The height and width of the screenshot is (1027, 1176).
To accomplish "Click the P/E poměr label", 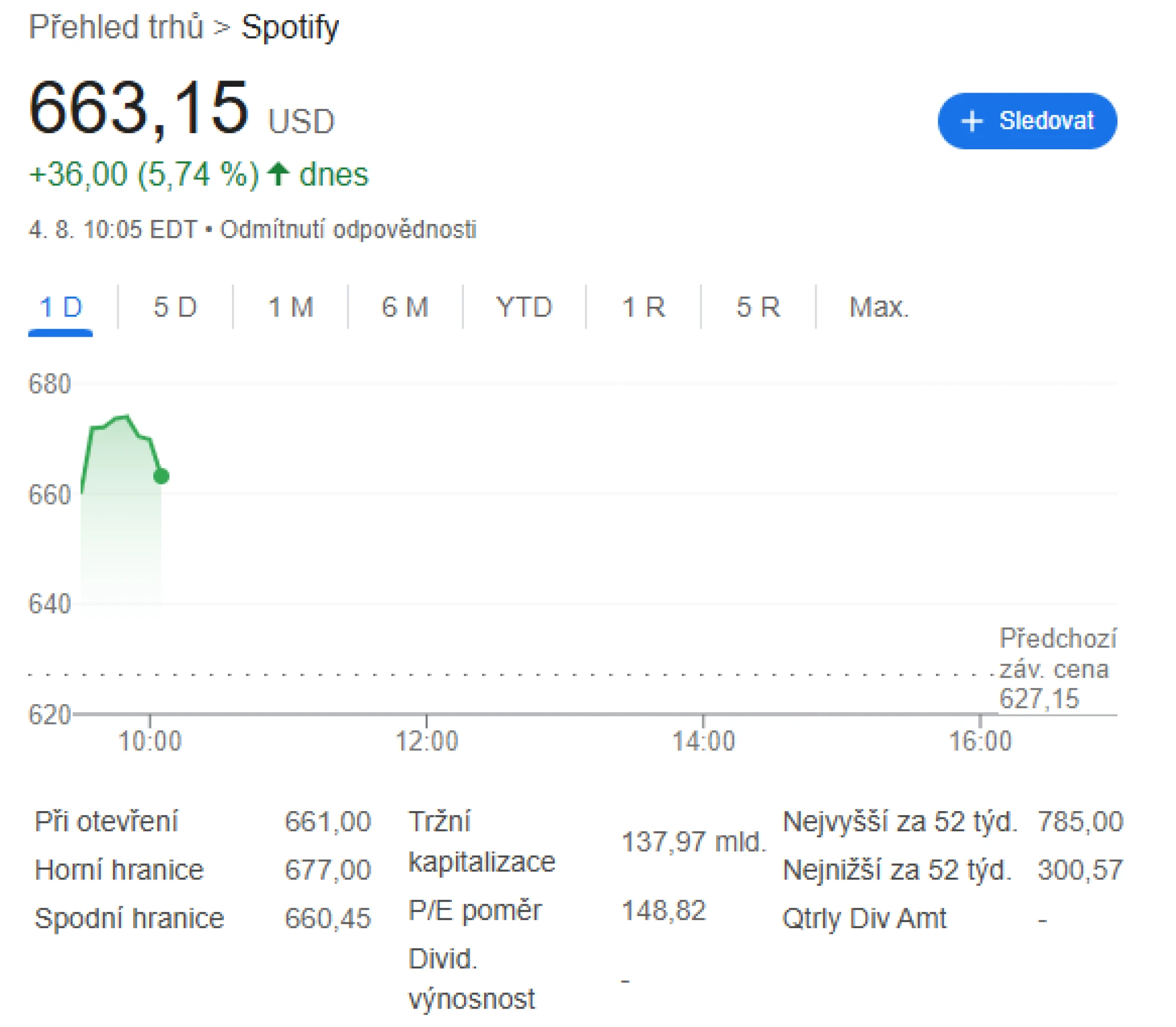I will [475, 910].
